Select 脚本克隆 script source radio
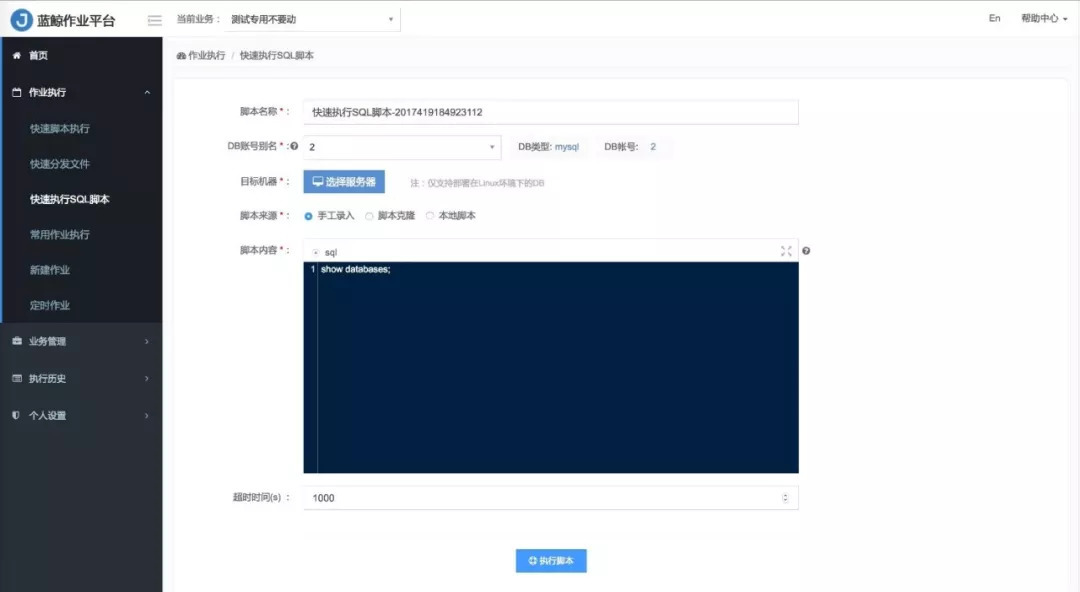 pos(369,216)
